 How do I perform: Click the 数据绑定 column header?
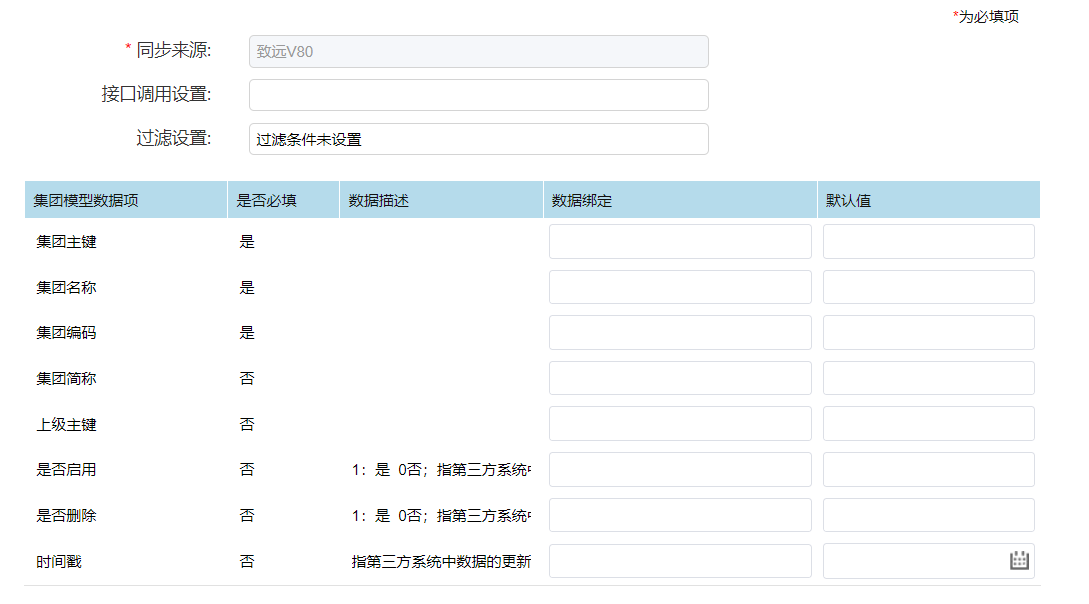[x=582, y=200]
